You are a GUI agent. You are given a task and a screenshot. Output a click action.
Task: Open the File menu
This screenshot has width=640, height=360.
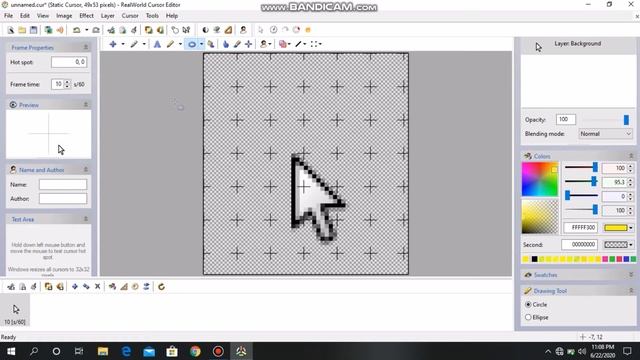[x=8, y=16]
